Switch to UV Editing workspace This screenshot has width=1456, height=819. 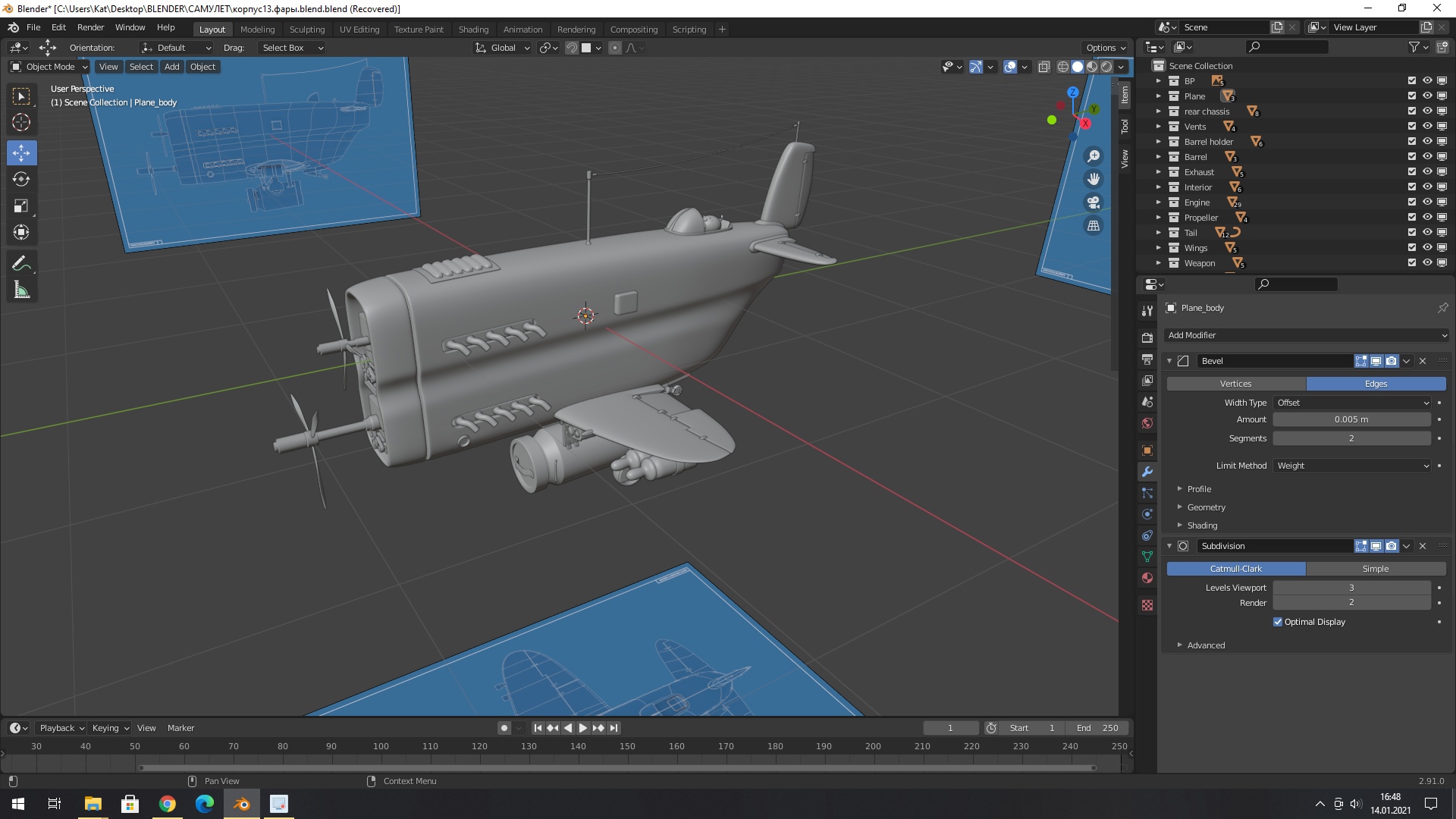359,30
